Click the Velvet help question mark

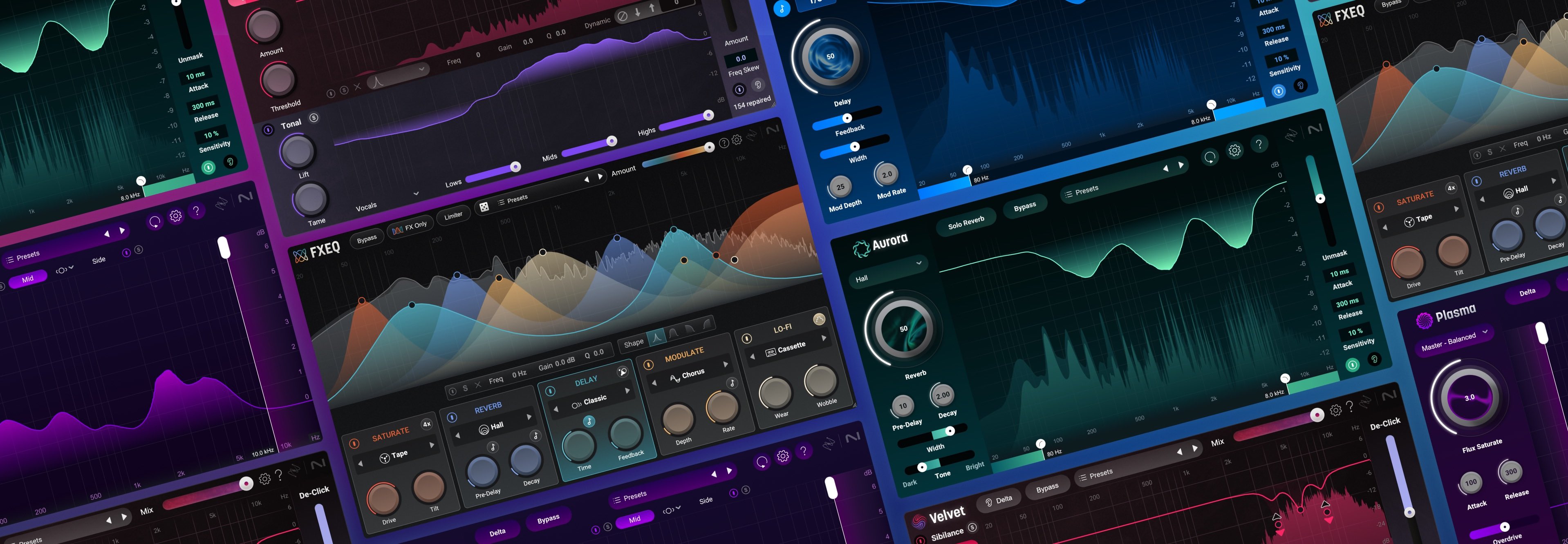pos(1349,406)
